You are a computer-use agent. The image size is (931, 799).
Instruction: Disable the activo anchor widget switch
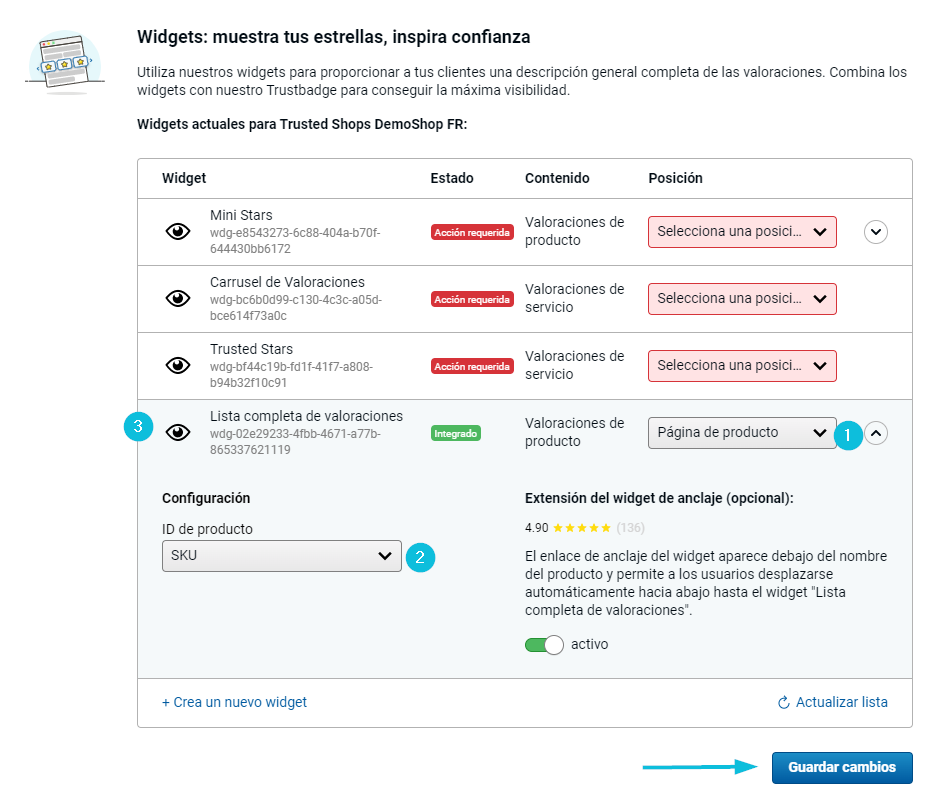pos(544,644)
